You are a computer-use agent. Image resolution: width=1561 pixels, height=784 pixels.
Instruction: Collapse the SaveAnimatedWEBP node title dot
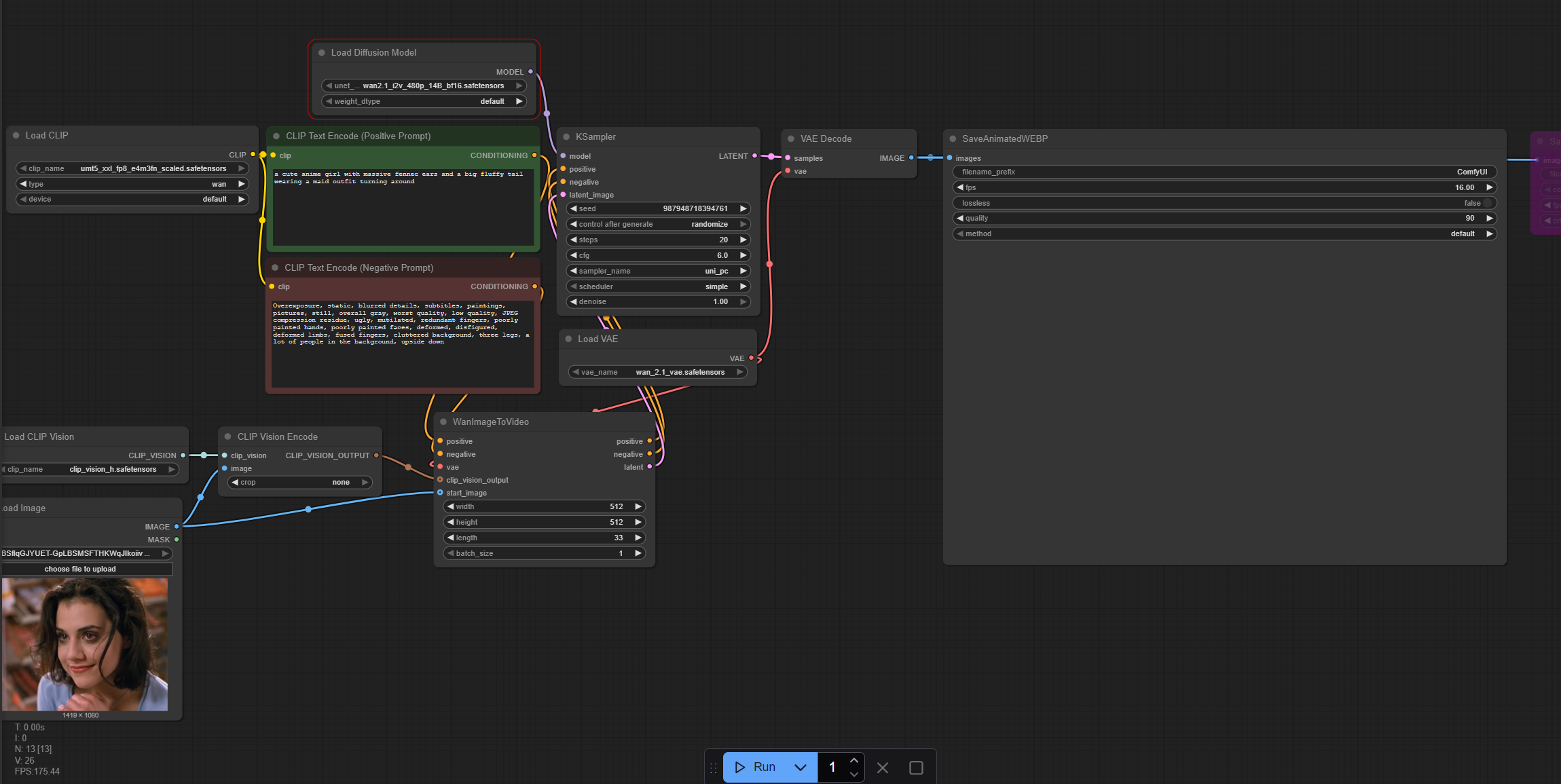pyautogui.click(x=953, y=139)
